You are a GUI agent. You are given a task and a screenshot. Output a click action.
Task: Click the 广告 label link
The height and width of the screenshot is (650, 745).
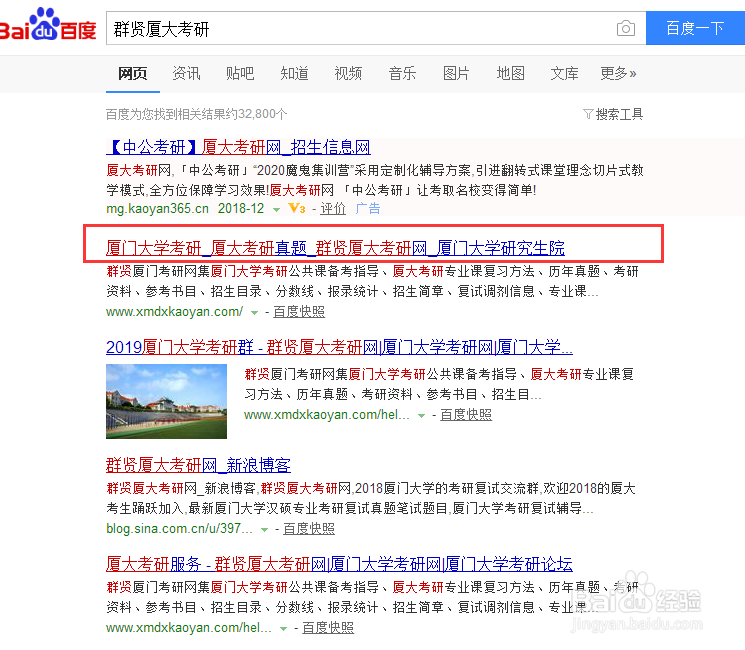[368, 209]
